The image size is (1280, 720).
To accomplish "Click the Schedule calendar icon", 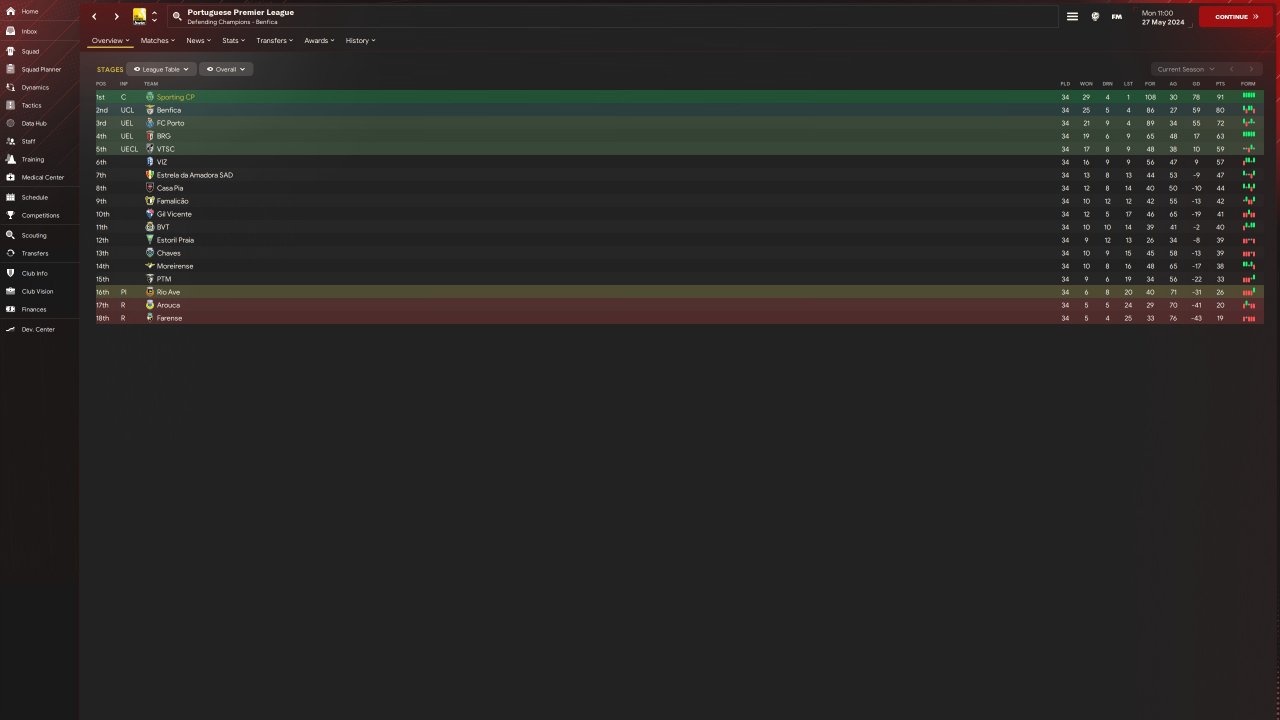I will pos(10,197).
